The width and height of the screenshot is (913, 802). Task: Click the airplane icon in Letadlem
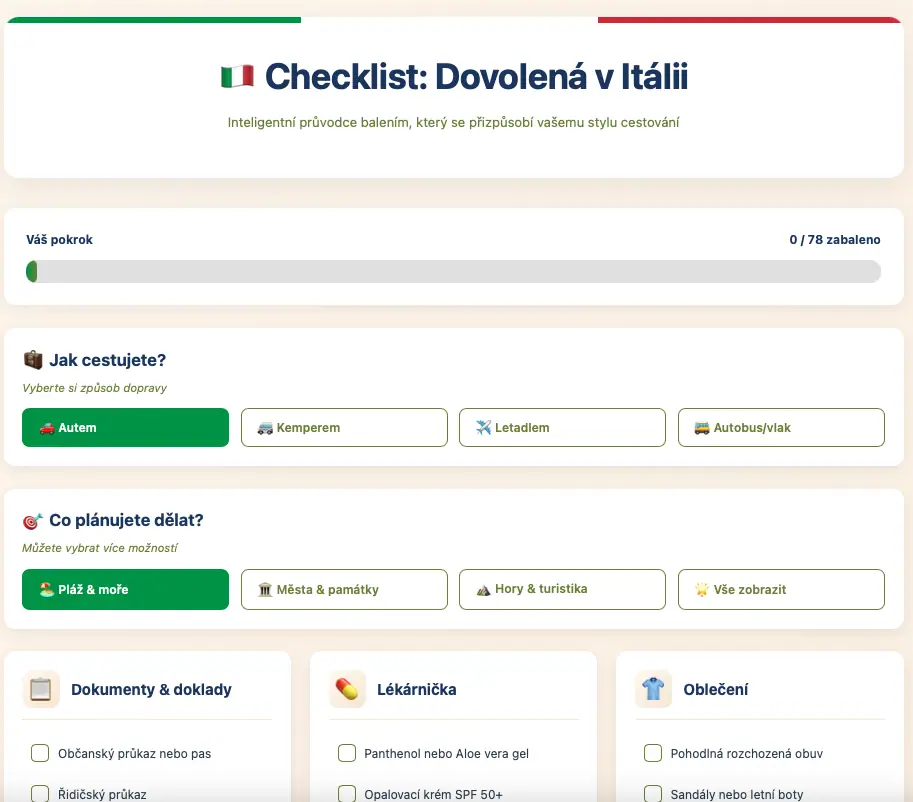(484, 428)
